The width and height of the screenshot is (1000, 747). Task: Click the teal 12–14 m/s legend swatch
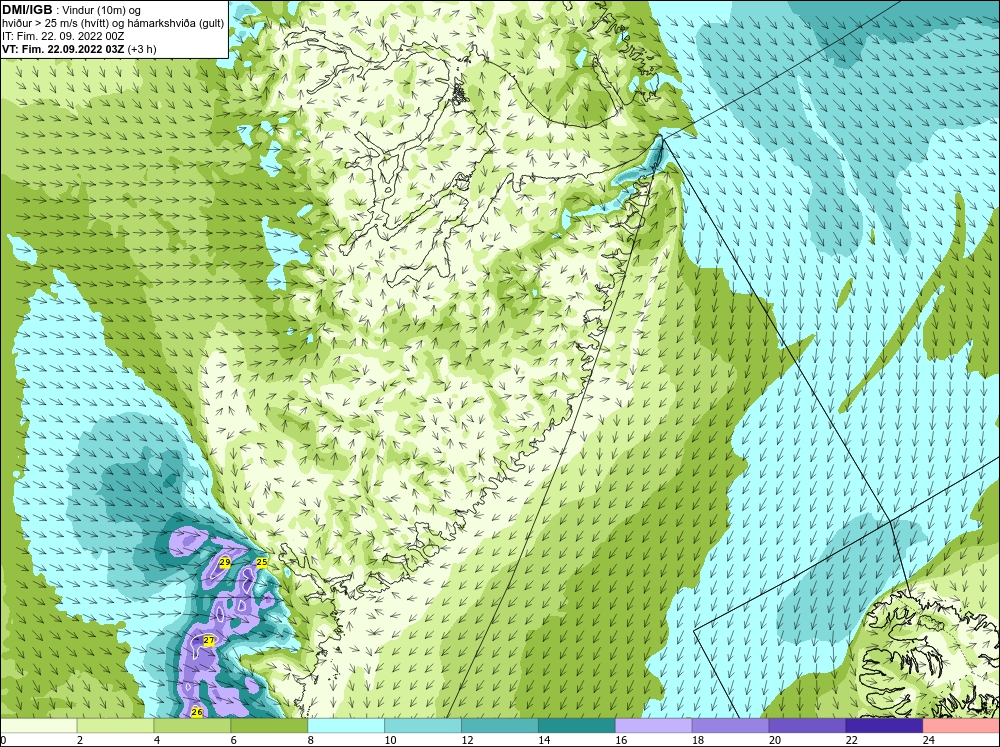[x=500, y=725]
